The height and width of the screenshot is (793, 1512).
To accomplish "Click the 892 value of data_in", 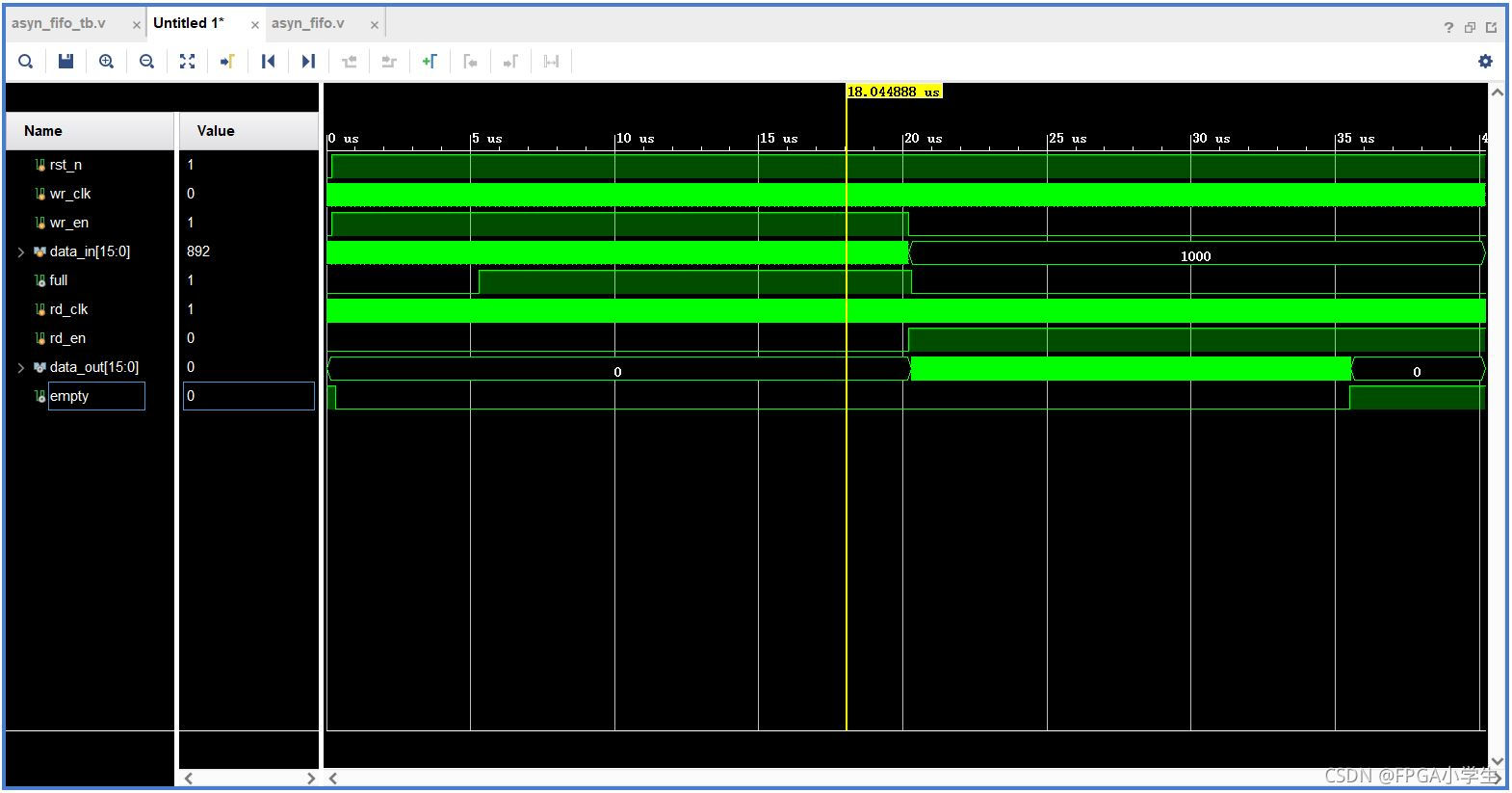I will (x=198, y=251).
